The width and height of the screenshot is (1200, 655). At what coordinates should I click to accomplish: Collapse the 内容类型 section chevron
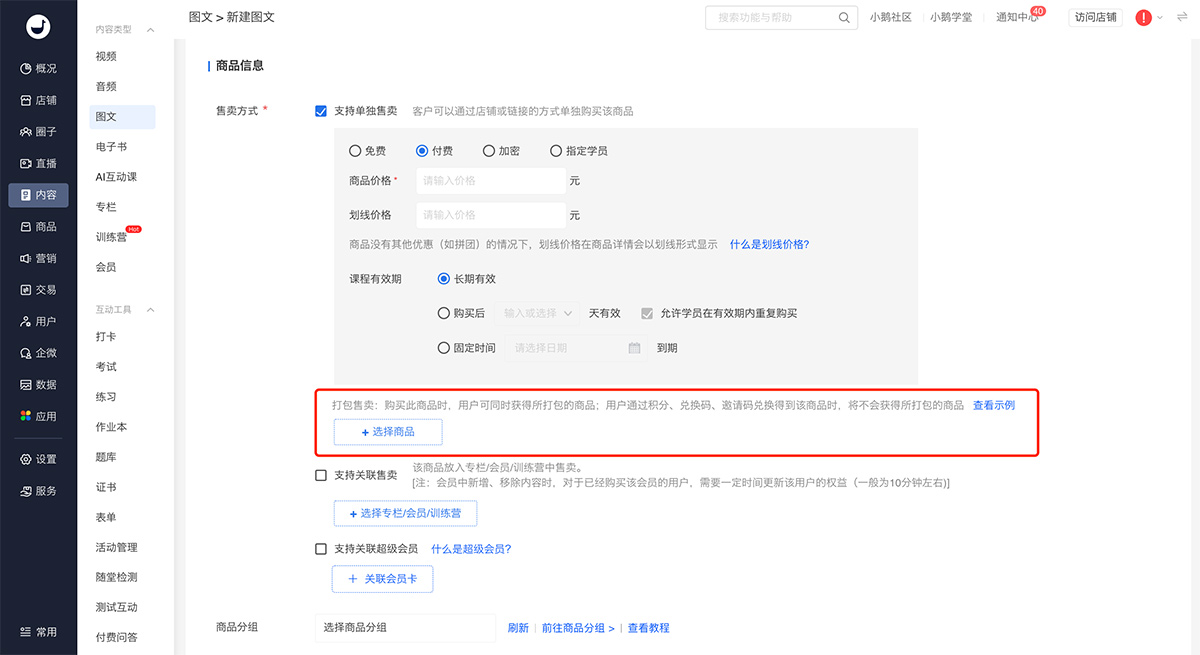click(x=151, y=30)
